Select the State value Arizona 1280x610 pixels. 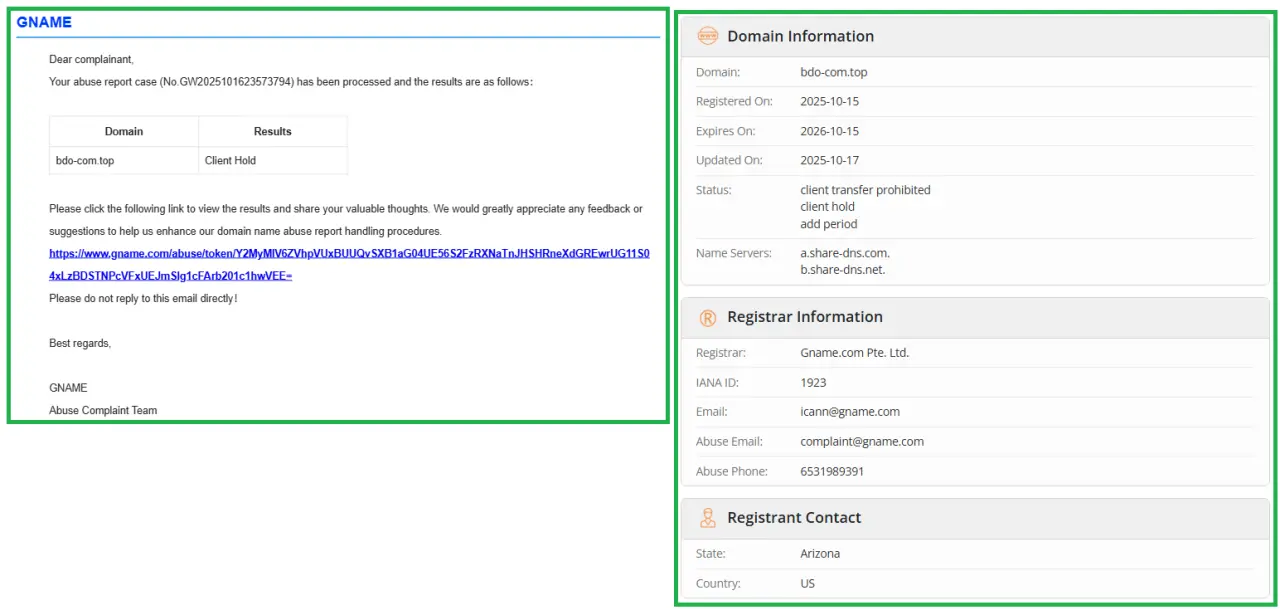(820, 554)
